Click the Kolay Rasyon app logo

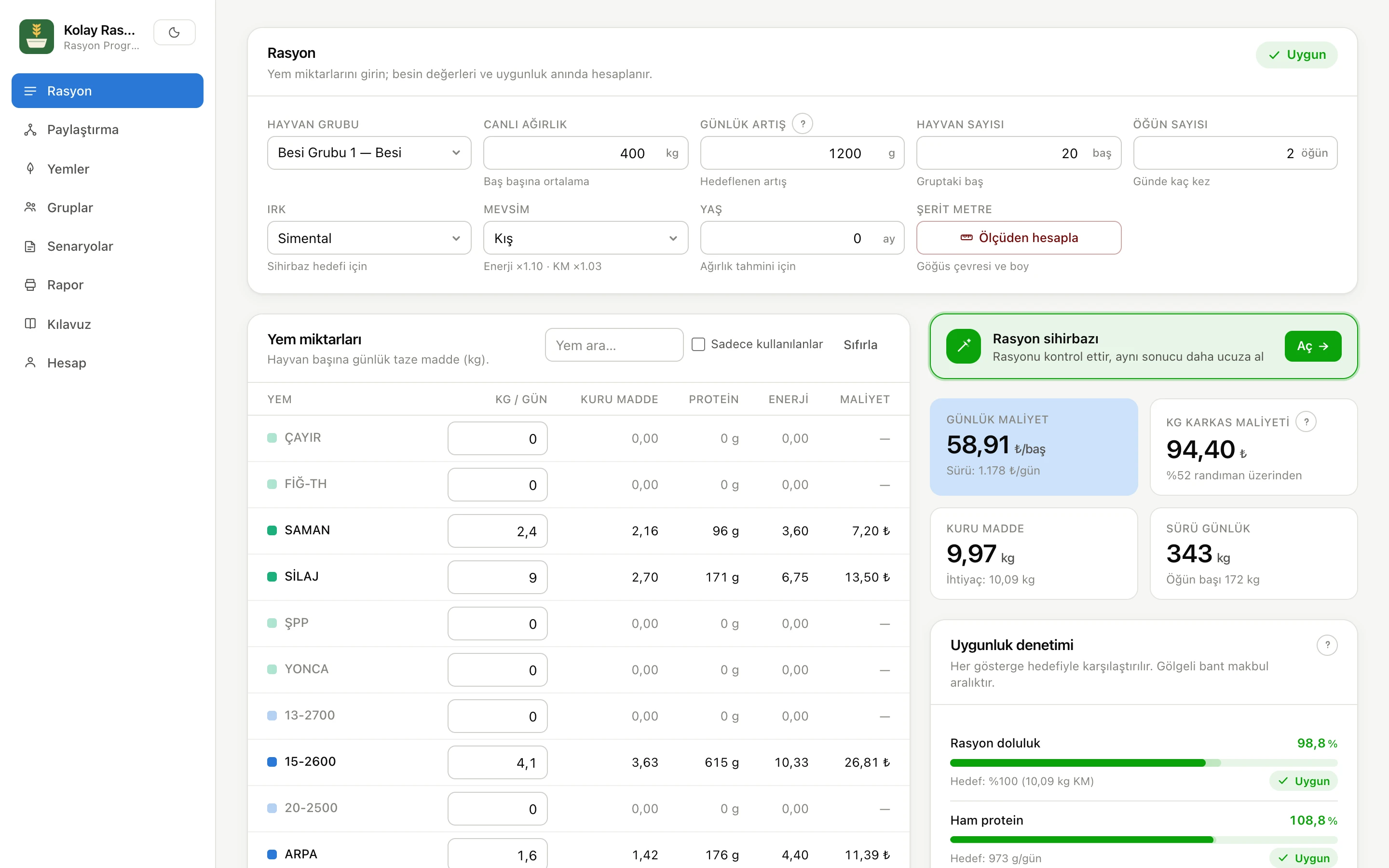click(36, 37)
